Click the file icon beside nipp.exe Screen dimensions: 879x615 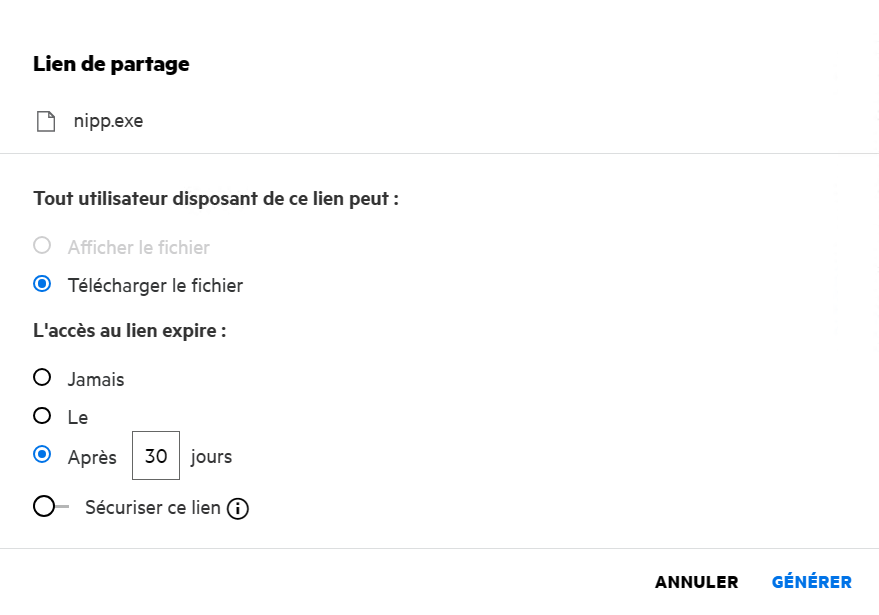point(46,122)
